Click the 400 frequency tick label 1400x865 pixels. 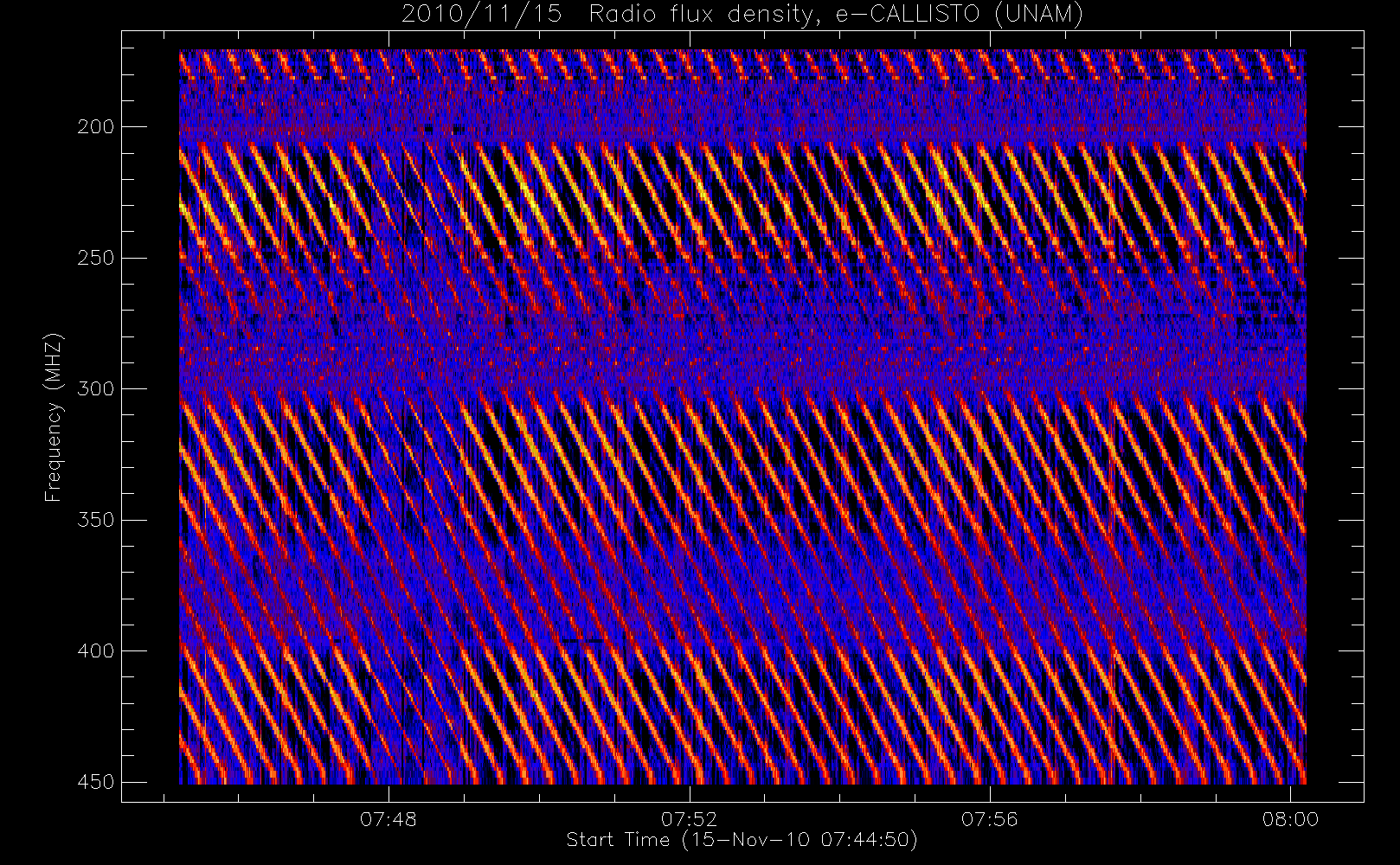click(x=96, y=651)
